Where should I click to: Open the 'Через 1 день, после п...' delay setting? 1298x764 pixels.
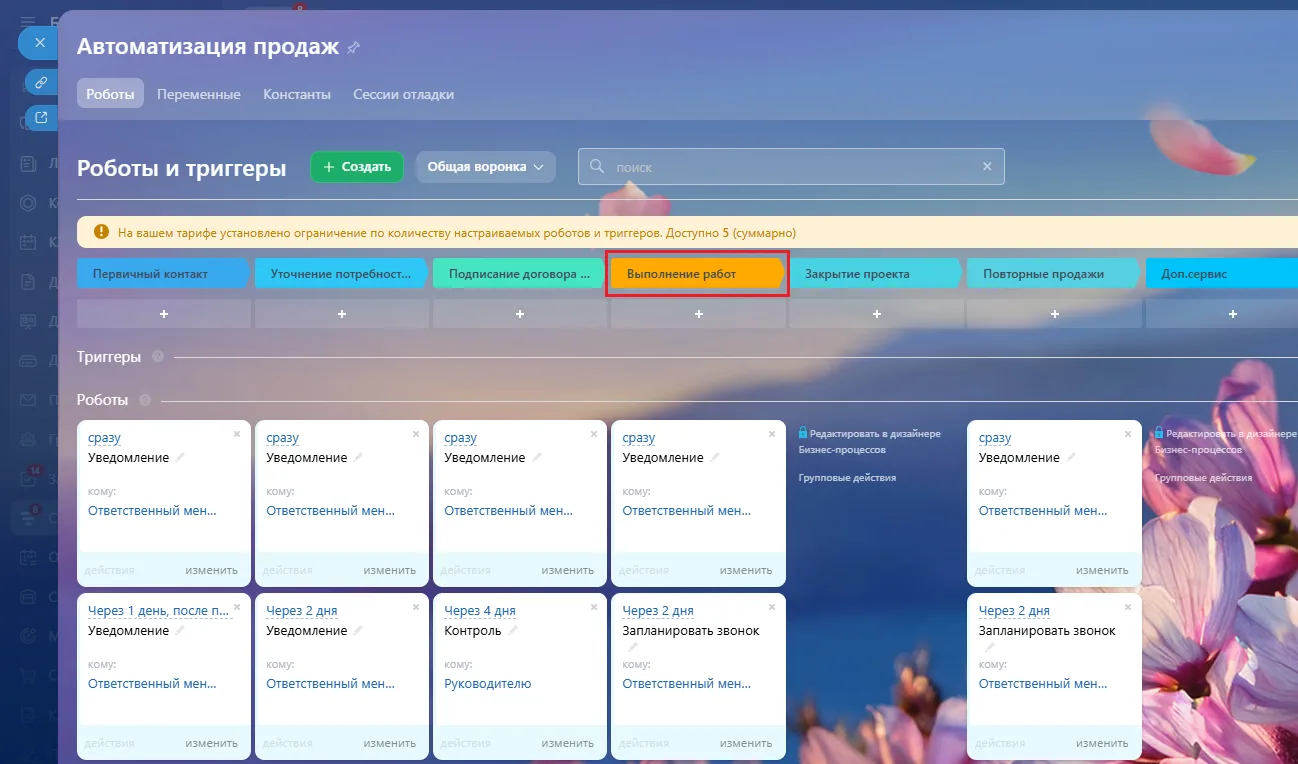[160, 611]
